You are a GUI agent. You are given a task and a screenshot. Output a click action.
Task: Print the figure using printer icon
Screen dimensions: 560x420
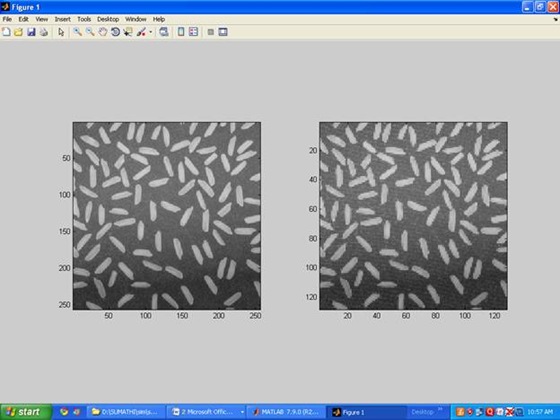coord(44,32)
